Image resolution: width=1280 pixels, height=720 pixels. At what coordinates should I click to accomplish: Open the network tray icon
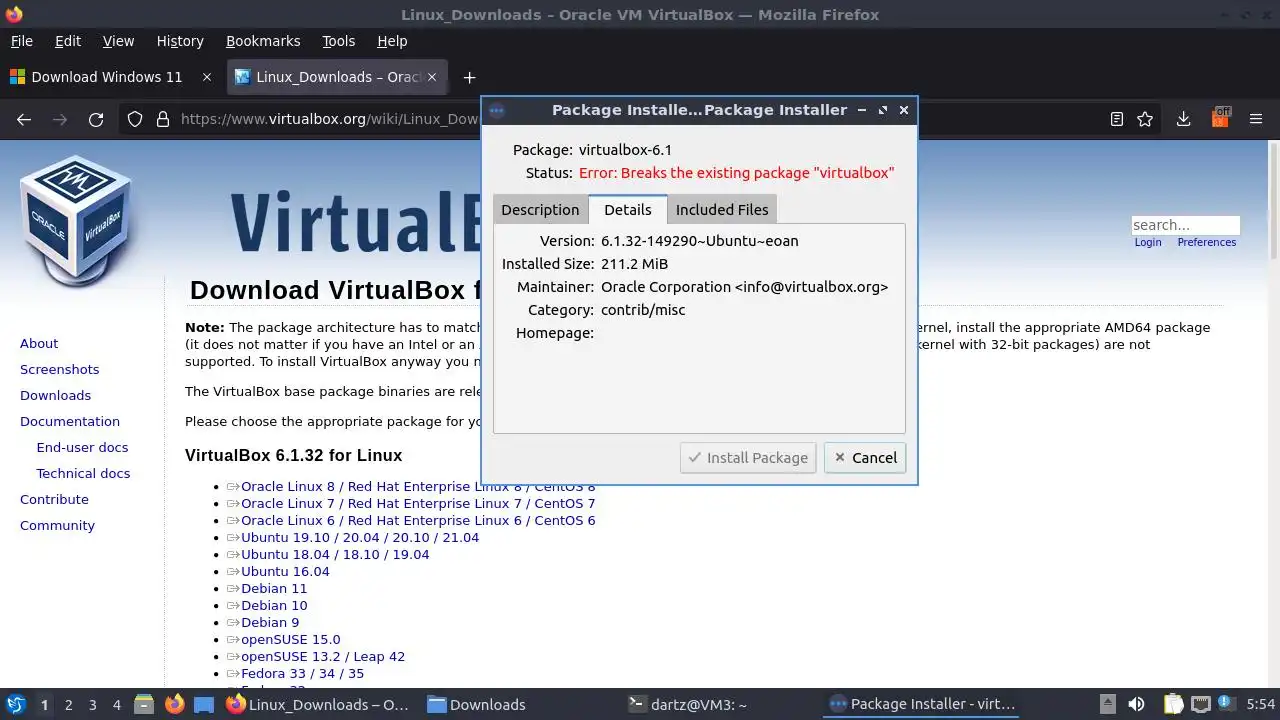click(x=1200, y=704)
